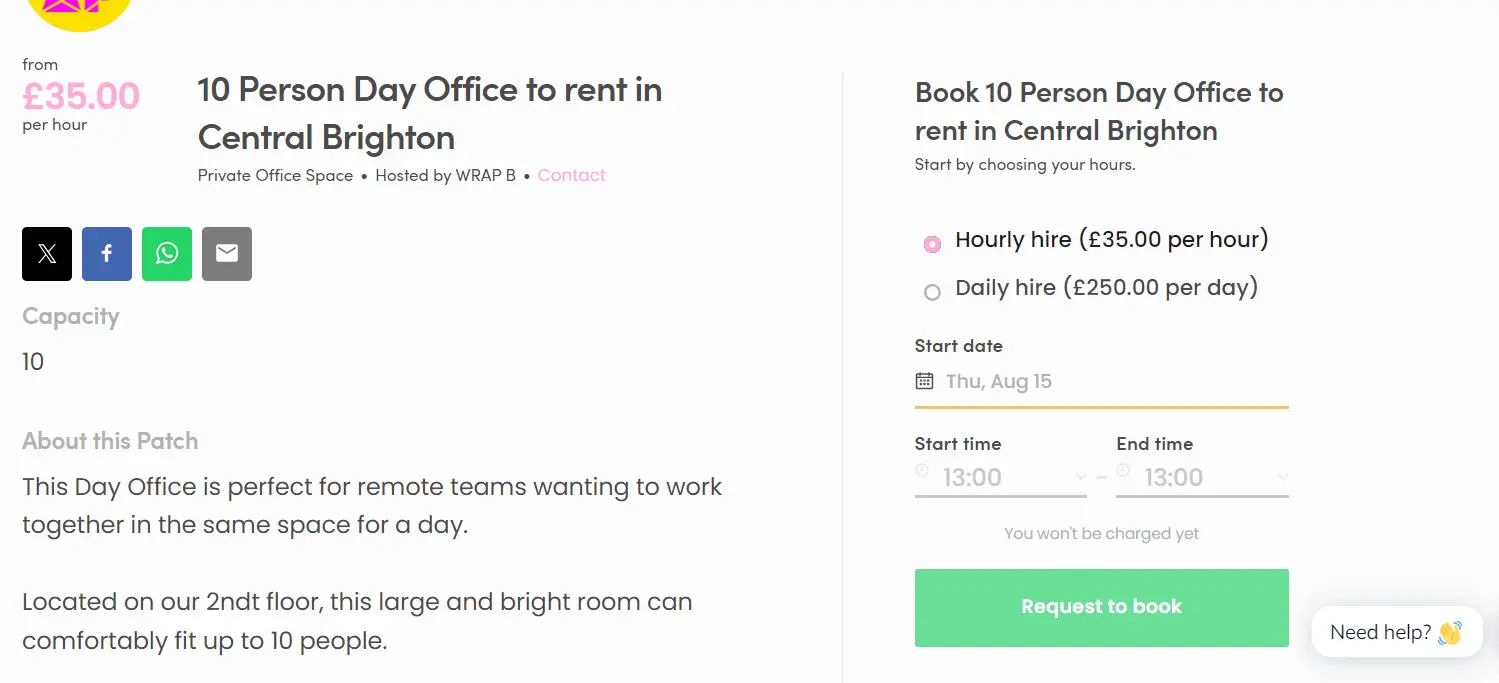Open the Need help? chat widget

(1396, 632)
